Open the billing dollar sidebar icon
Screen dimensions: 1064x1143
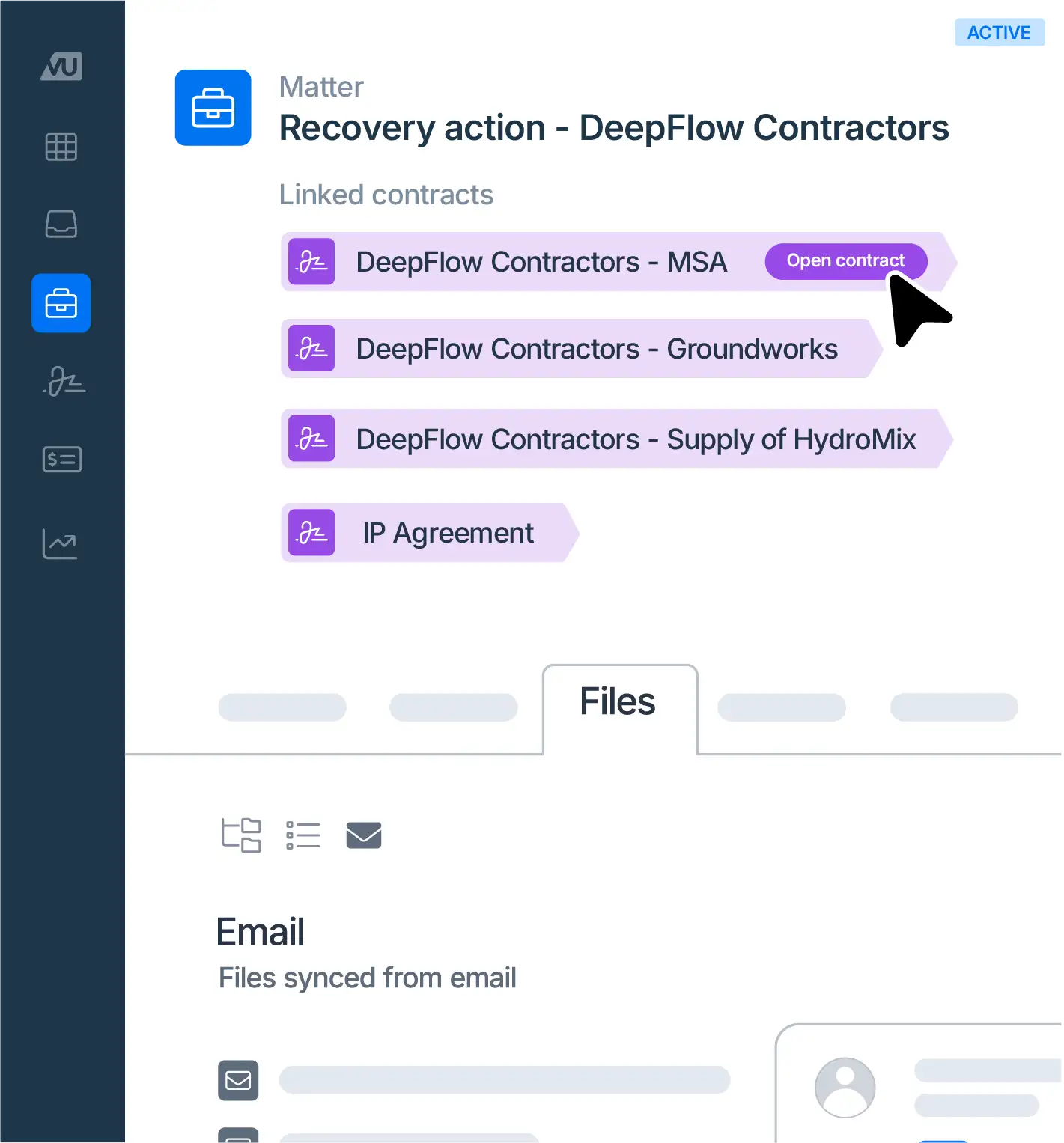[62, 459]
